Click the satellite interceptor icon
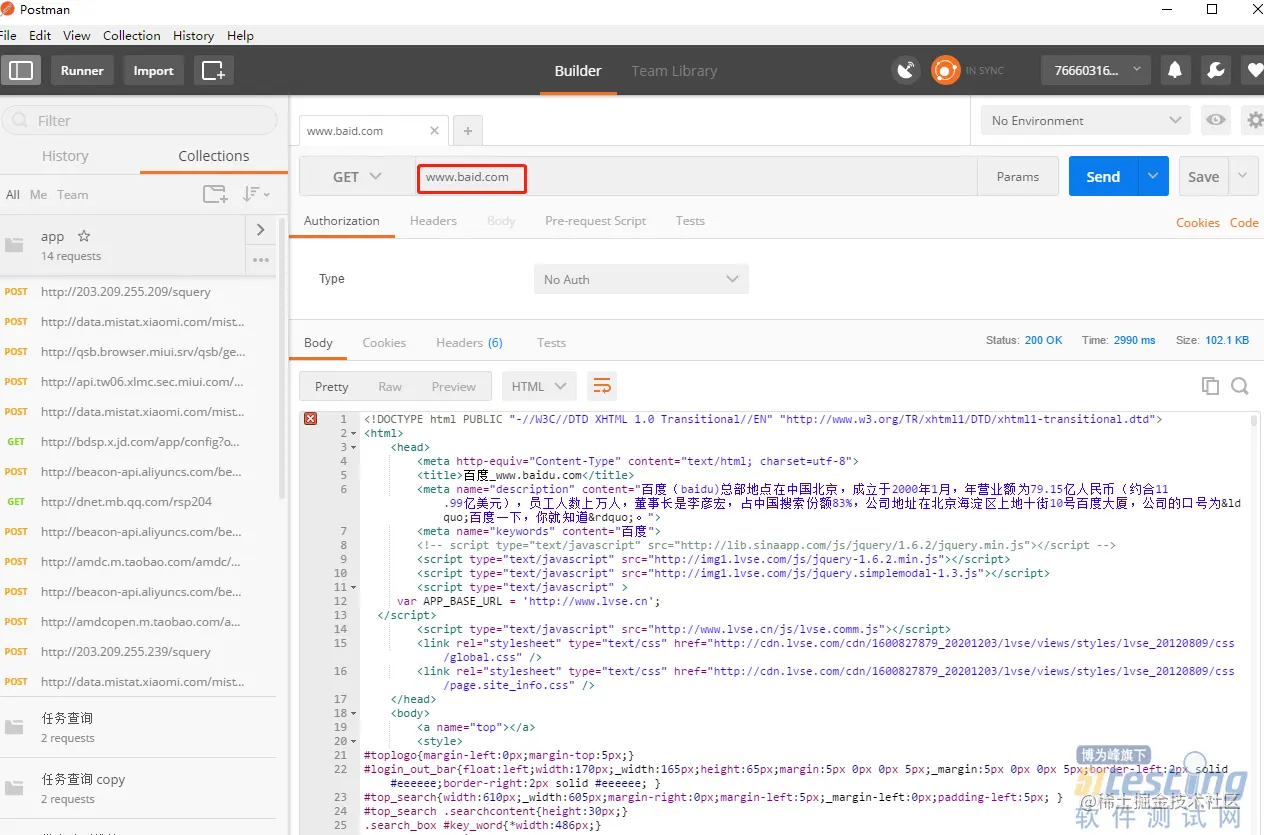Image resolution: width=1264 pixels, height=835 pixels. pyautogui.click(x=905, y=70)
